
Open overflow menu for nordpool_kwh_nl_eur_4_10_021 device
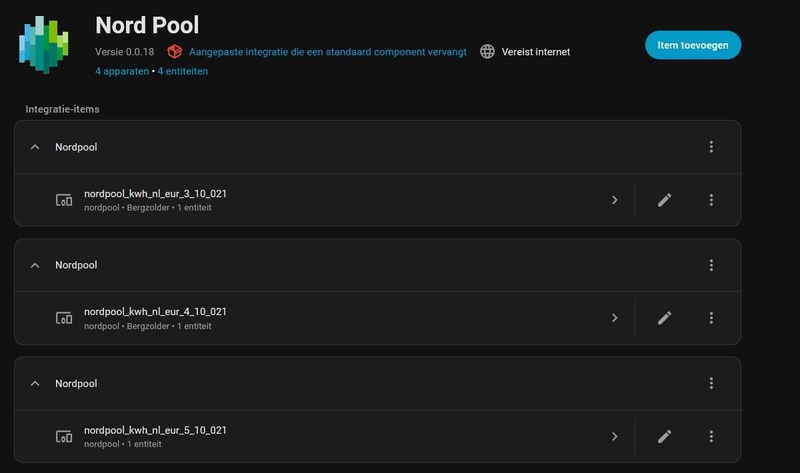(x=711, y=318)
